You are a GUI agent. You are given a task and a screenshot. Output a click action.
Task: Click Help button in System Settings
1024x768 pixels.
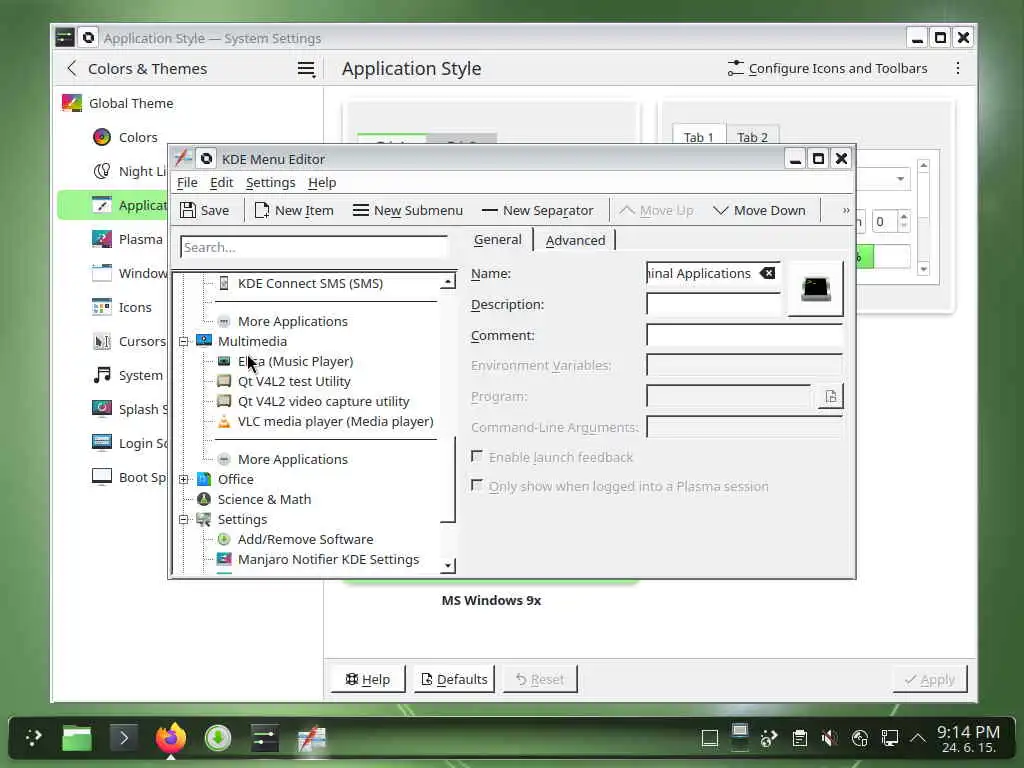click(368, 679)
